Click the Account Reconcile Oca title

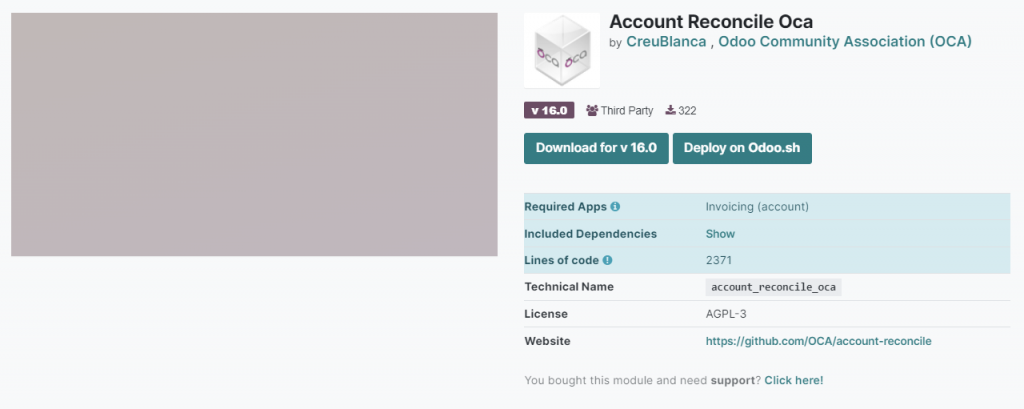711,22
